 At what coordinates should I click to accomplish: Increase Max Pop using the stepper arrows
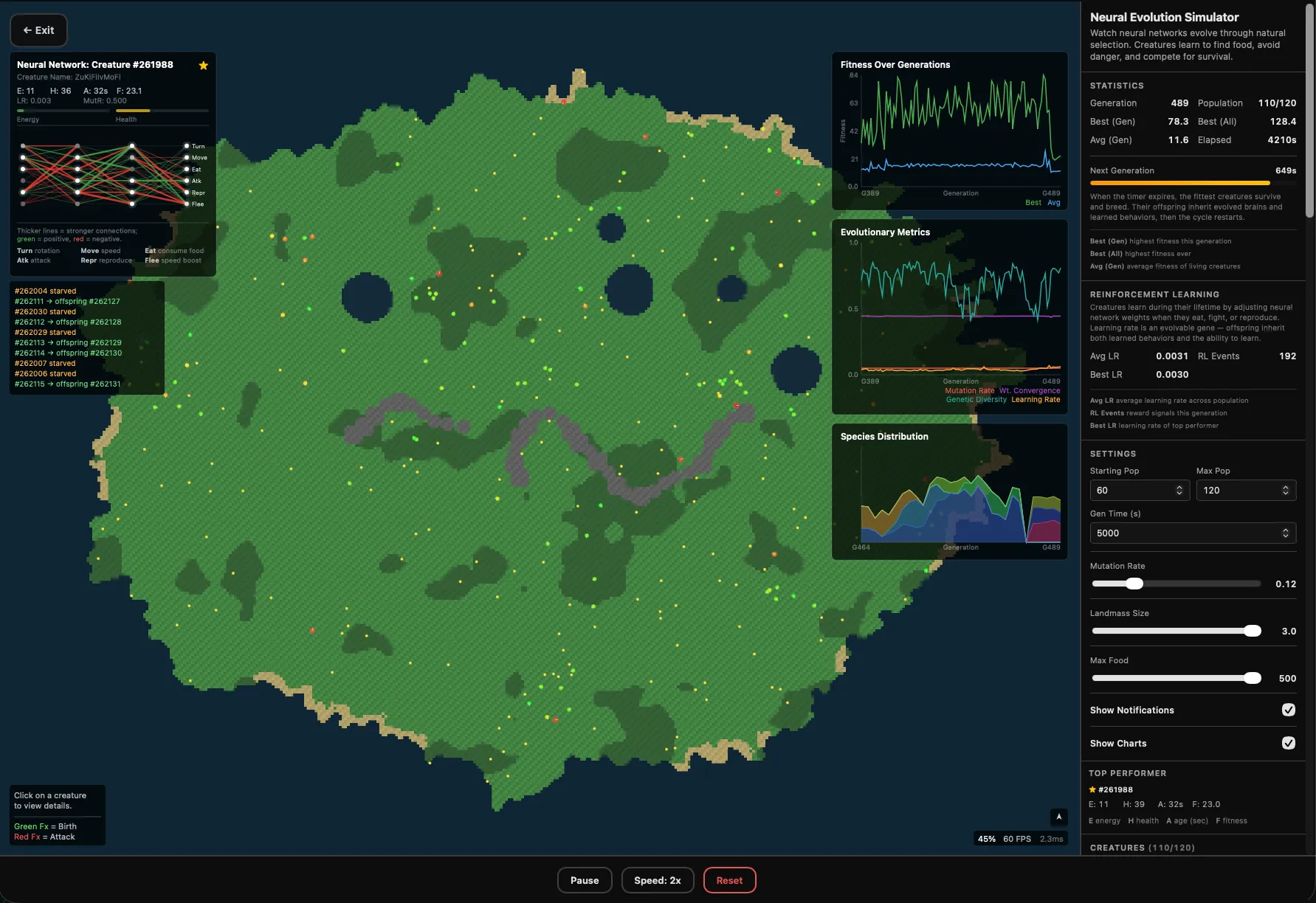point(1285,487)
